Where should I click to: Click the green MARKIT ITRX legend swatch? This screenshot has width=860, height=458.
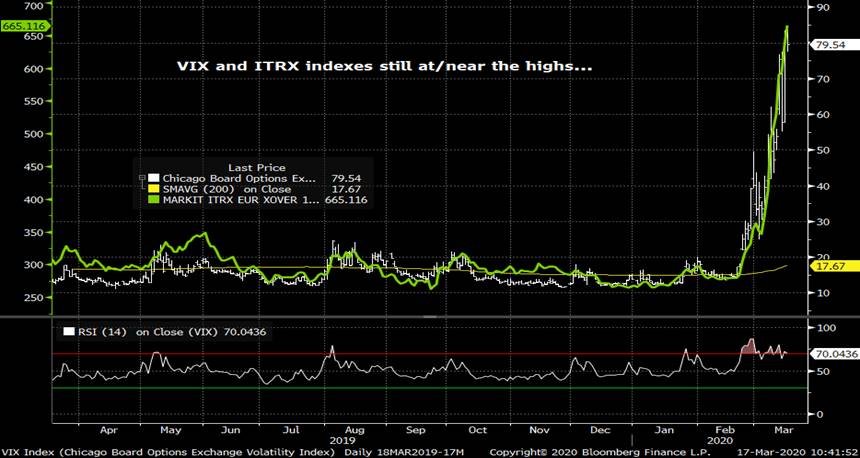click(154, 201)
